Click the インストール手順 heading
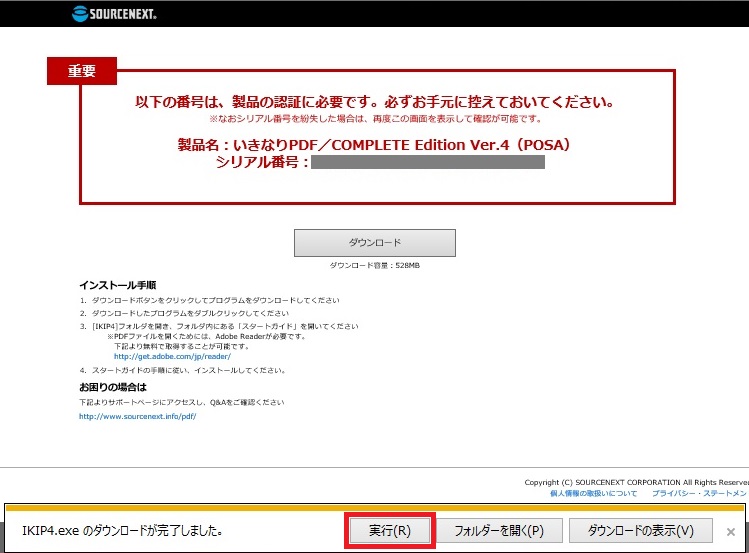749x553 pixels. [118, 285]
